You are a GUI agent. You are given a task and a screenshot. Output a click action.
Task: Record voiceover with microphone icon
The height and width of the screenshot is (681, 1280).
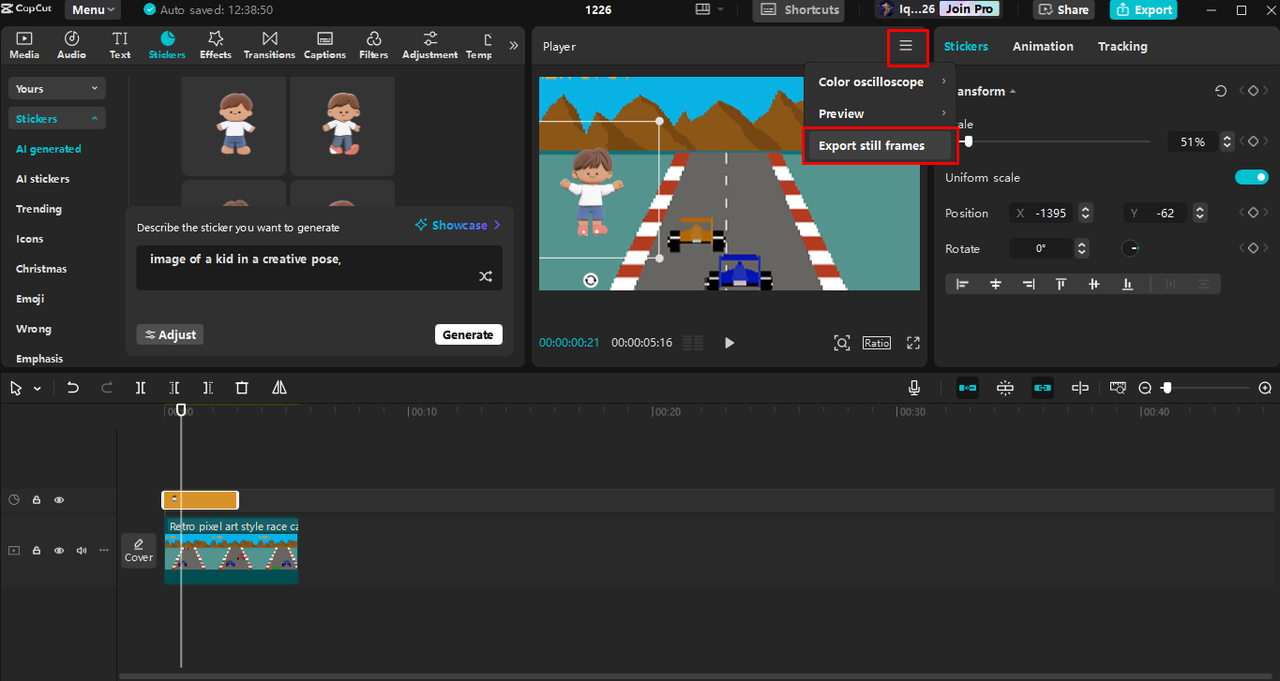point(914,388)
